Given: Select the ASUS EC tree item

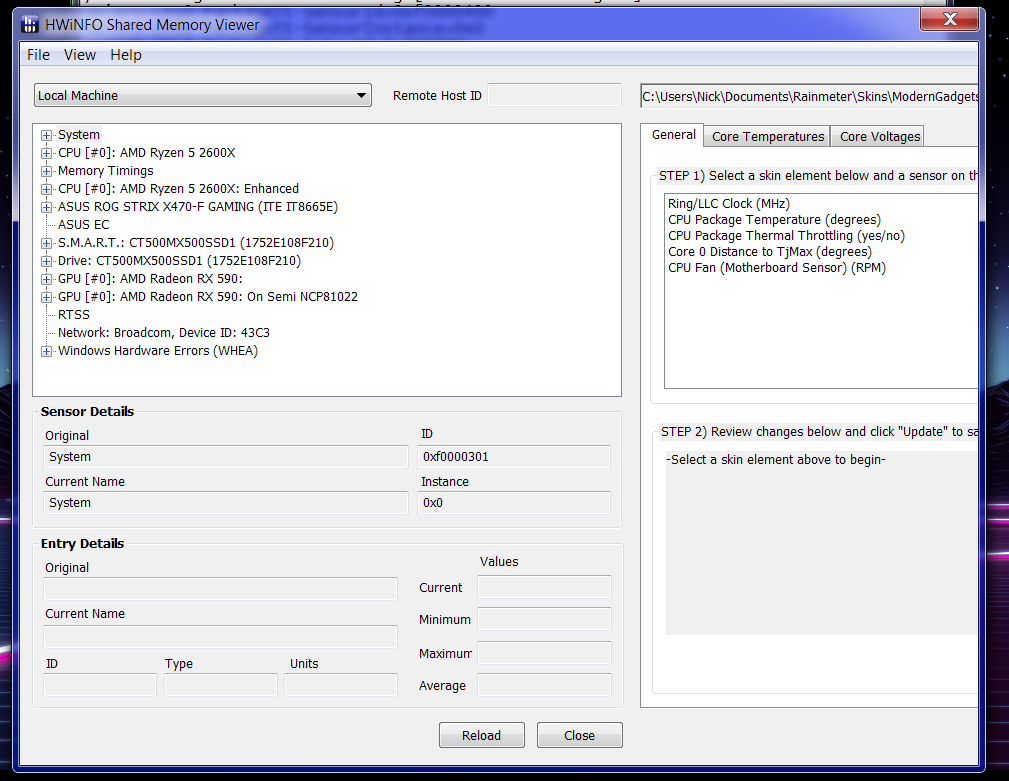Looking at the screenshot, I should tap(84, 225).
